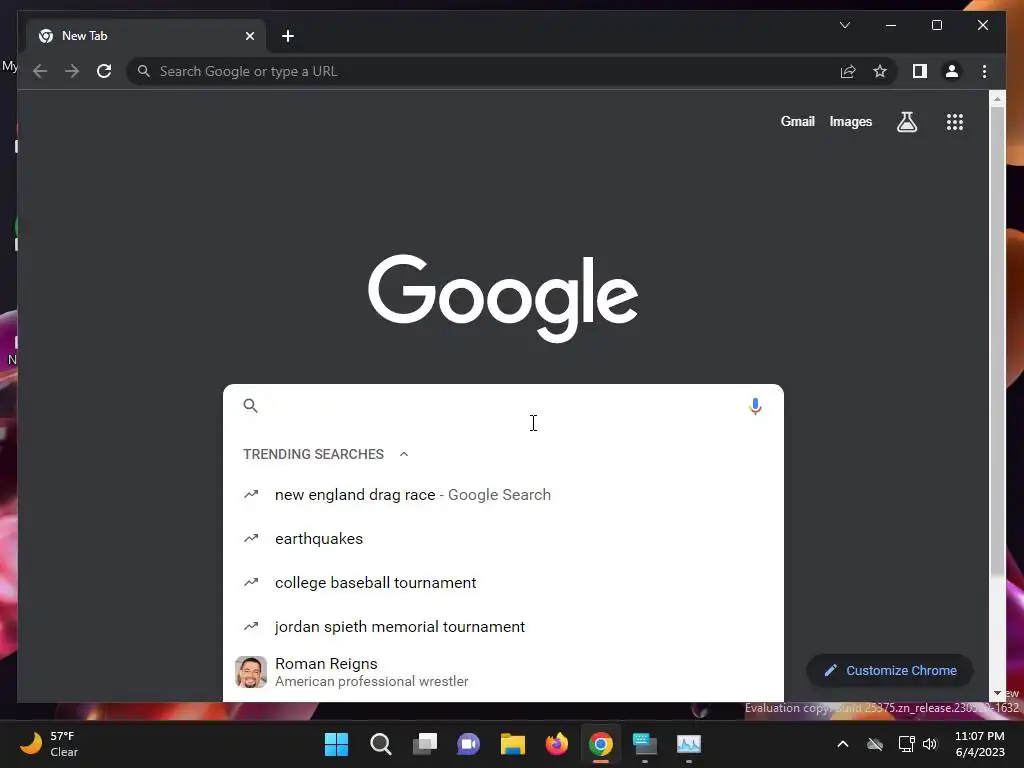Viewport: 1024px width, 768px height.
Task: Open network settings tray icon
Action: tap(906, 744)
